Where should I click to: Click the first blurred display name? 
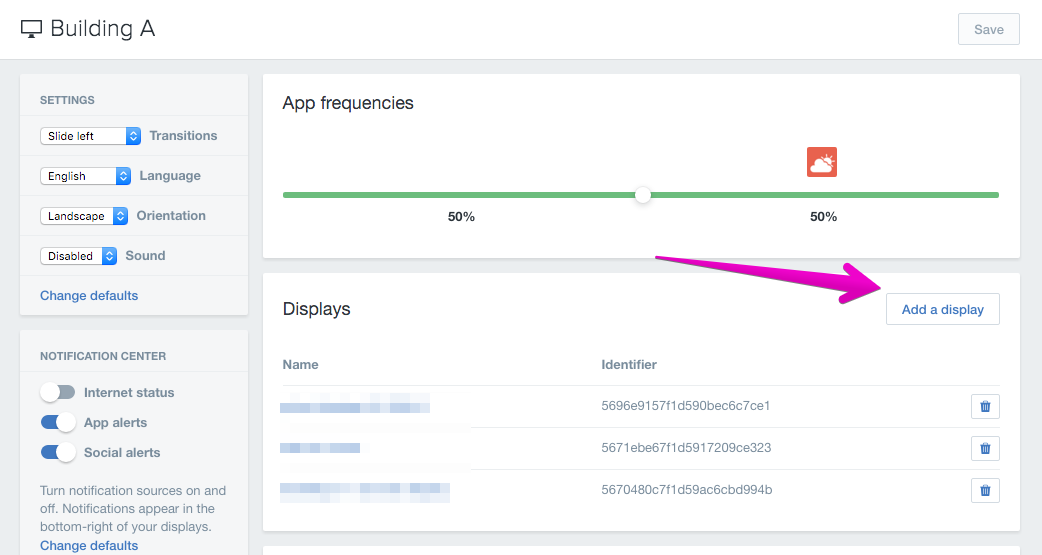(x=355, y=403)
